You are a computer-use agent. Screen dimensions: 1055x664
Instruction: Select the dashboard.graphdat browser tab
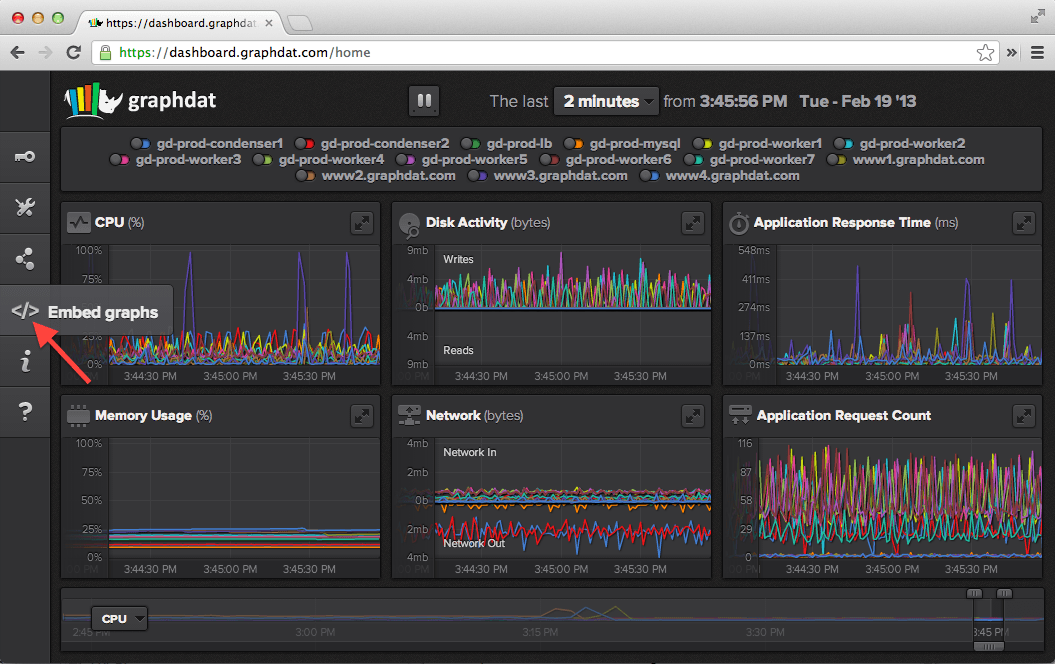[x=180, y=23]
